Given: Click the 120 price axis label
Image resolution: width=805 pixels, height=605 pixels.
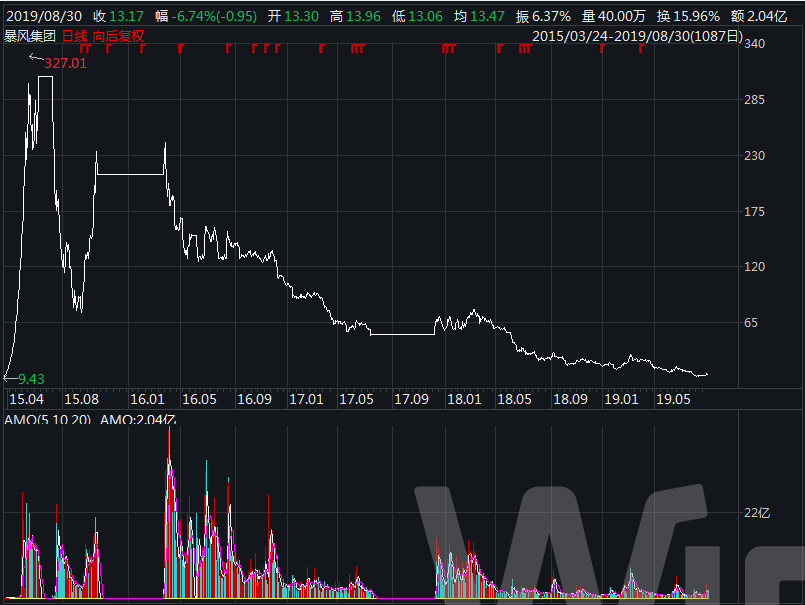Looking at the screenshot, I should pos(754,267).
